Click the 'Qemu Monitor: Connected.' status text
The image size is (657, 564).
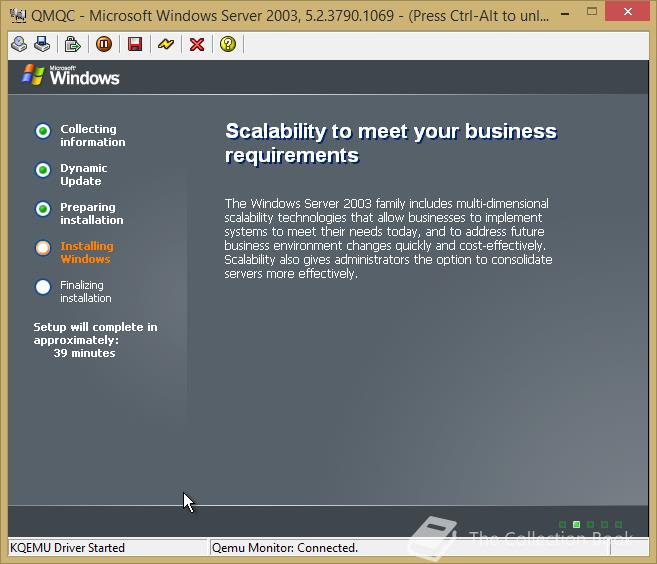(x=285, y=548)
